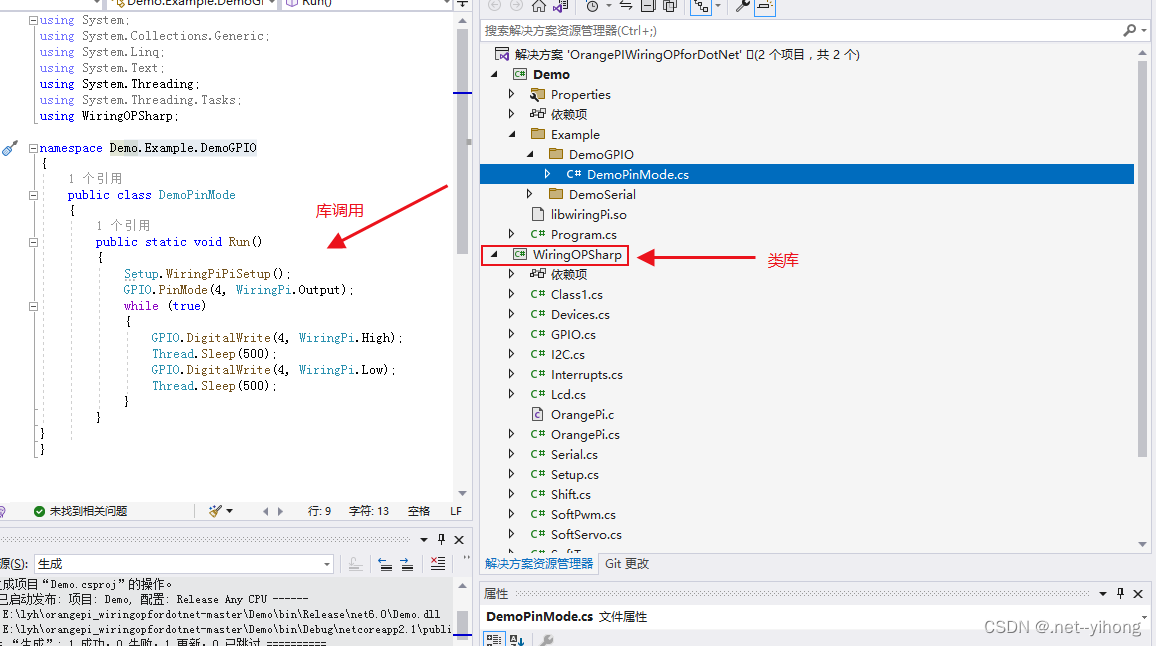Collapse the DemoGPIO folder
This screenshot has width=1156, height=646.
[530, 154]
